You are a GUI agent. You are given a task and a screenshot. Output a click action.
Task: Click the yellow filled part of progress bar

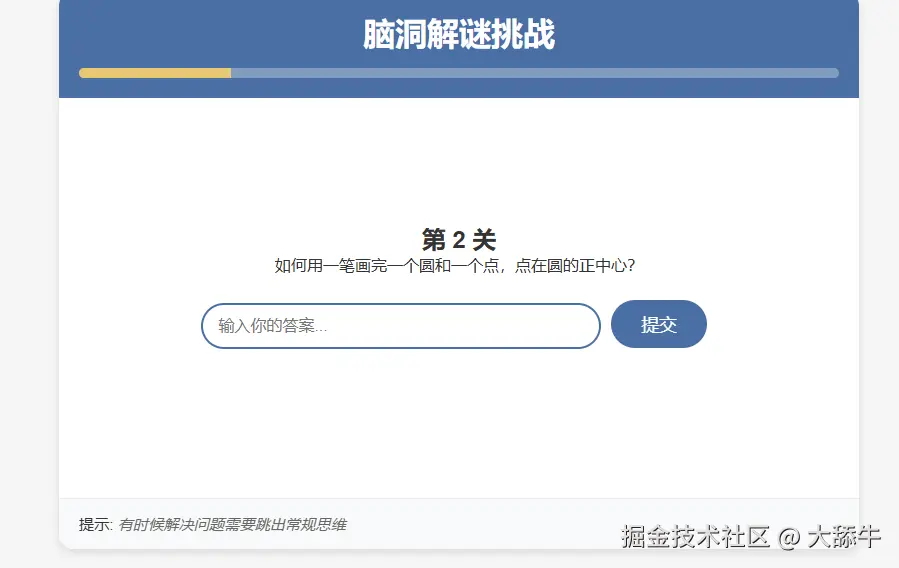(x=155, y=73)
